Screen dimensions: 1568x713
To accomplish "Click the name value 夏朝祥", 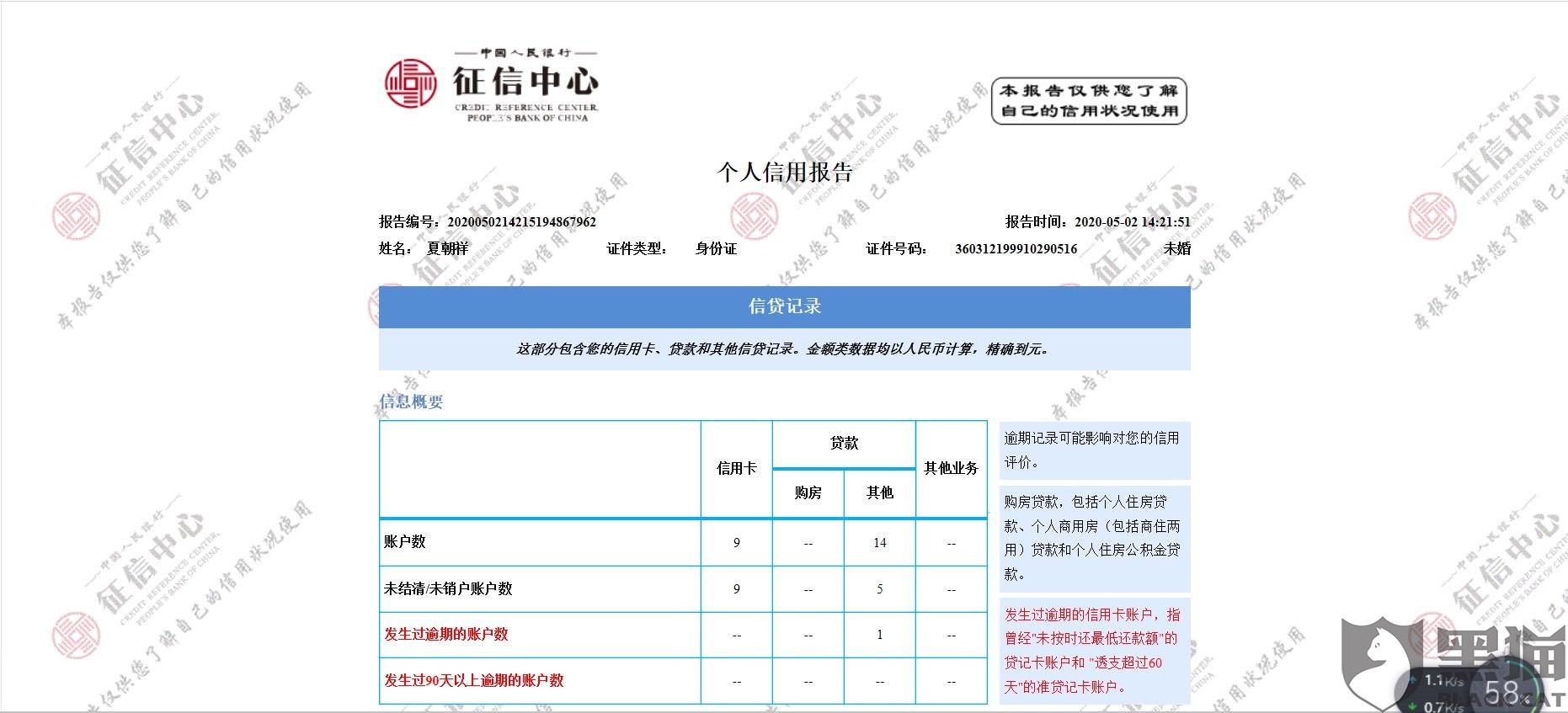I will coord(447,248).
